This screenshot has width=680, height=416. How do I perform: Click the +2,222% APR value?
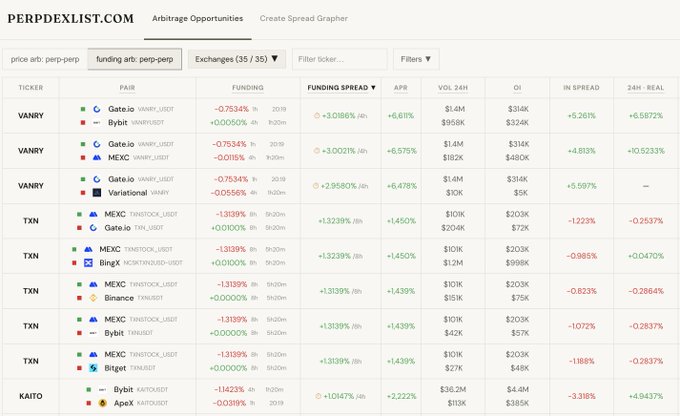click(x=402, y=396)
